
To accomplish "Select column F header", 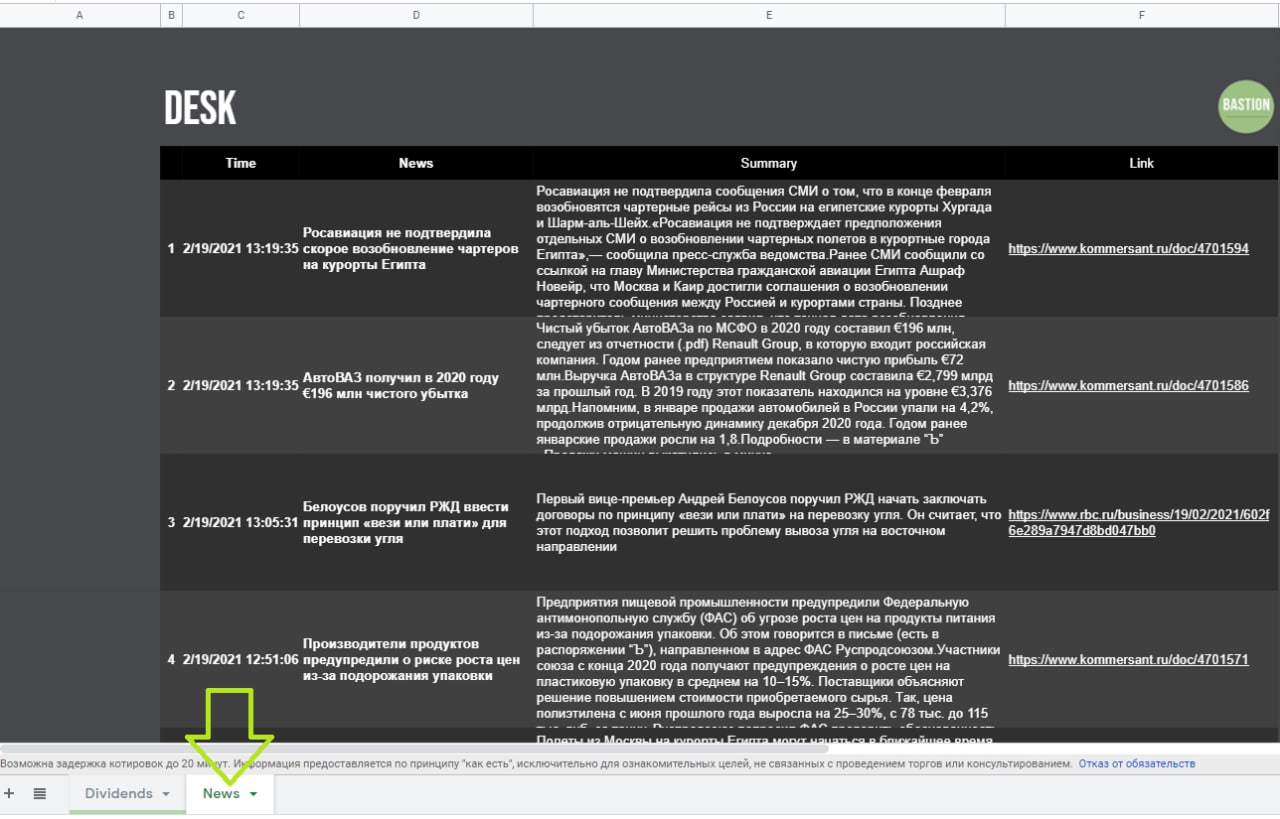I will pos(1142,15).
